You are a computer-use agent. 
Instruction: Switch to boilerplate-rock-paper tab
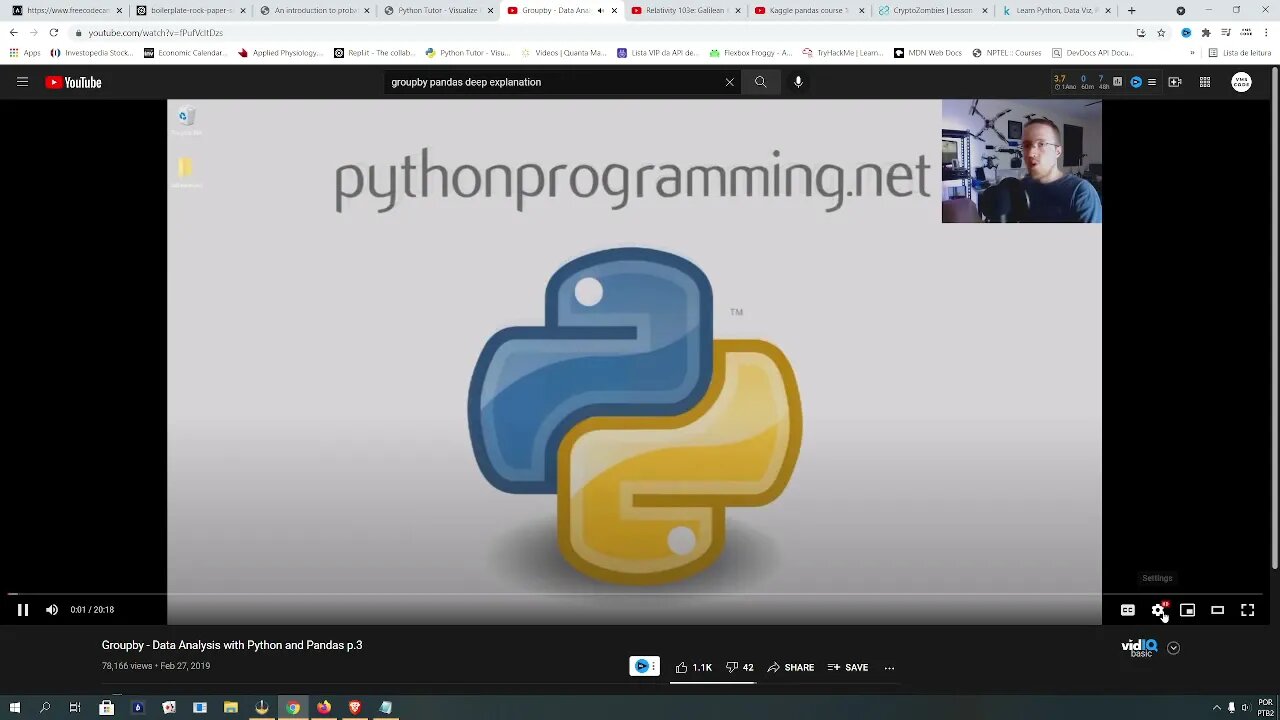tap(190, 10)
